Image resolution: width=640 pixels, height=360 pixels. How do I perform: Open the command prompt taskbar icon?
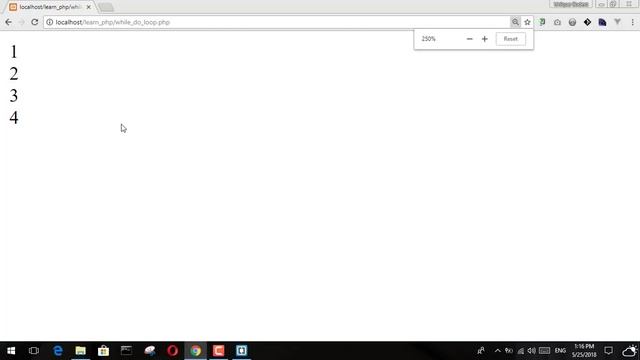(x=126, y=351)
